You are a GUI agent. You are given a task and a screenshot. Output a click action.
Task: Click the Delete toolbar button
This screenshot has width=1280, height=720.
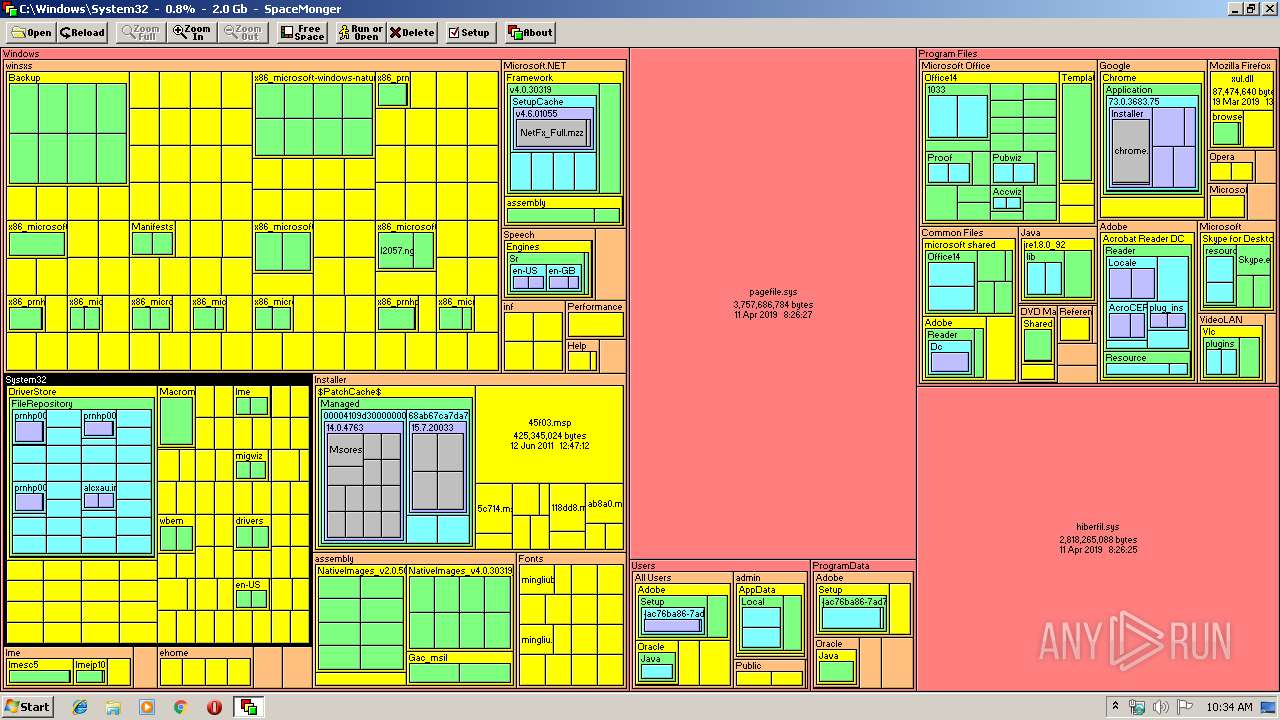[x=412, y=32]
